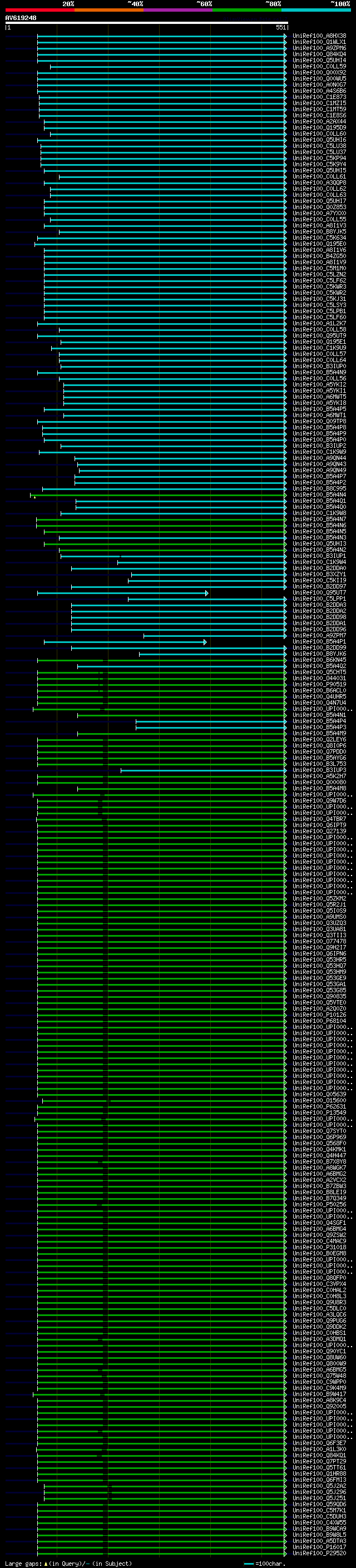Select the UniRef100_C5KP94 label
This screenshot has width=356, height=1568.
[x=319, y=159]
